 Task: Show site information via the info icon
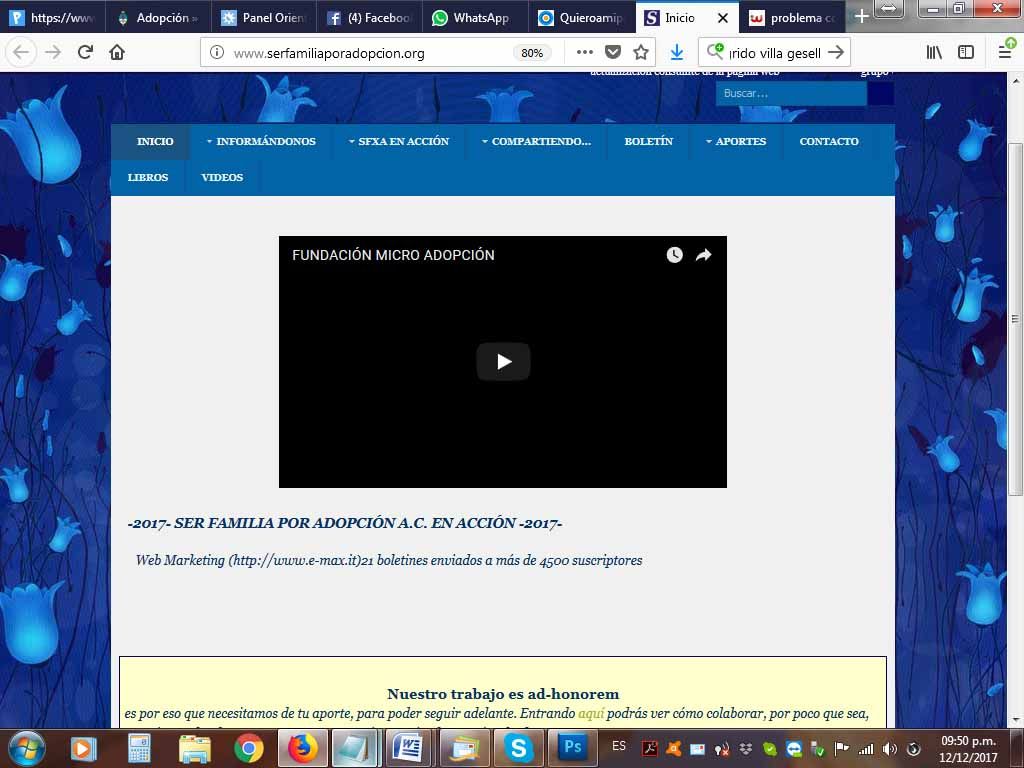(217, 52)
